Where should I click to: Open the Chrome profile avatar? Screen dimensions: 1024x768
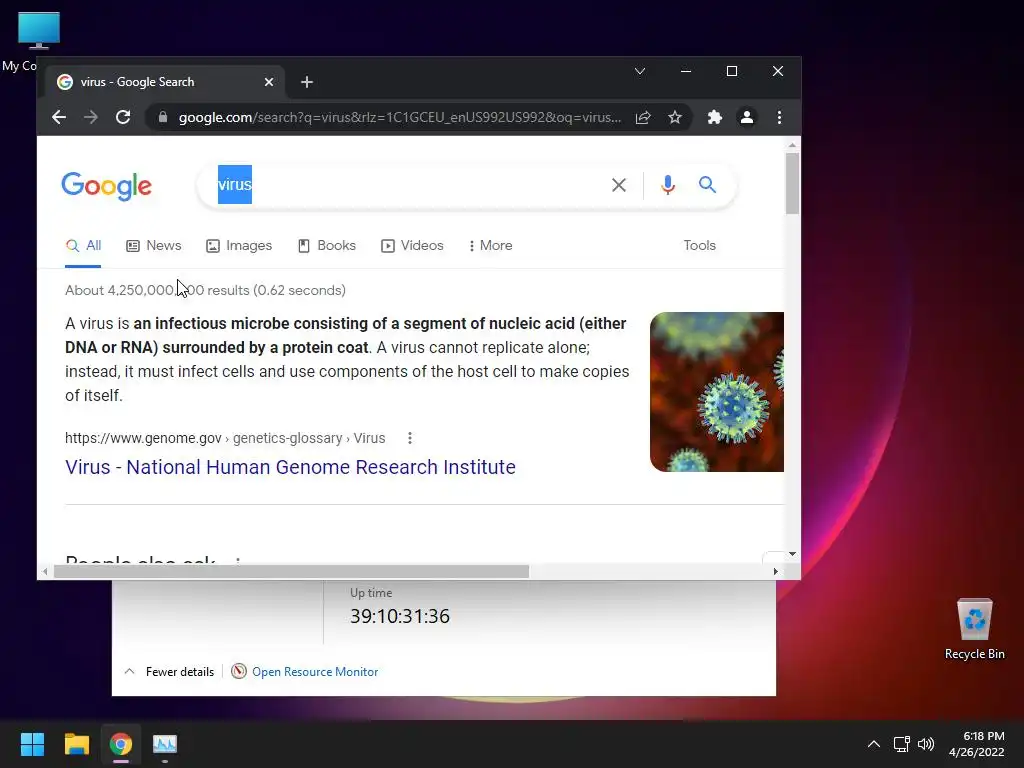click(x=746, y=118)
